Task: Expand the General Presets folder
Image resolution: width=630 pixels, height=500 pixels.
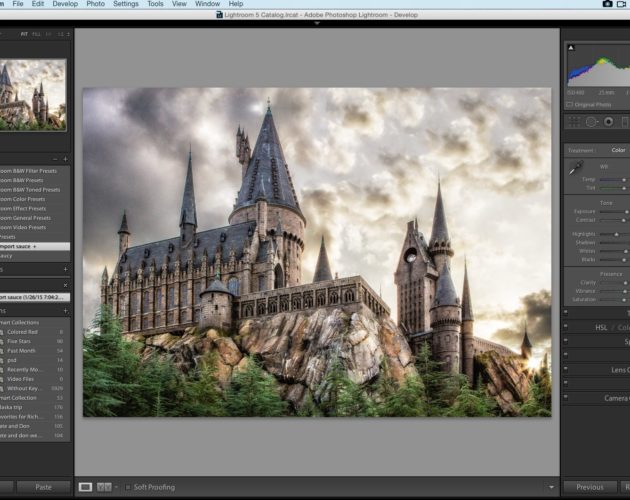Action: (25, 218)
